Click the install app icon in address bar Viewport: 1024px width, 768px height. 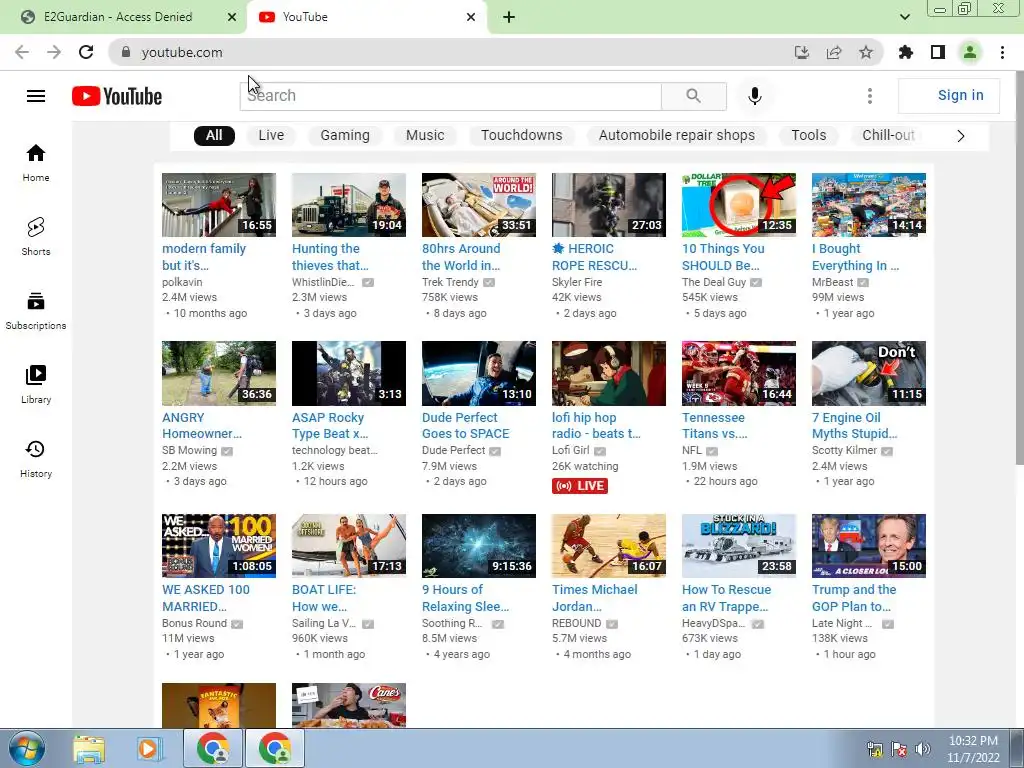coord(802,52)
